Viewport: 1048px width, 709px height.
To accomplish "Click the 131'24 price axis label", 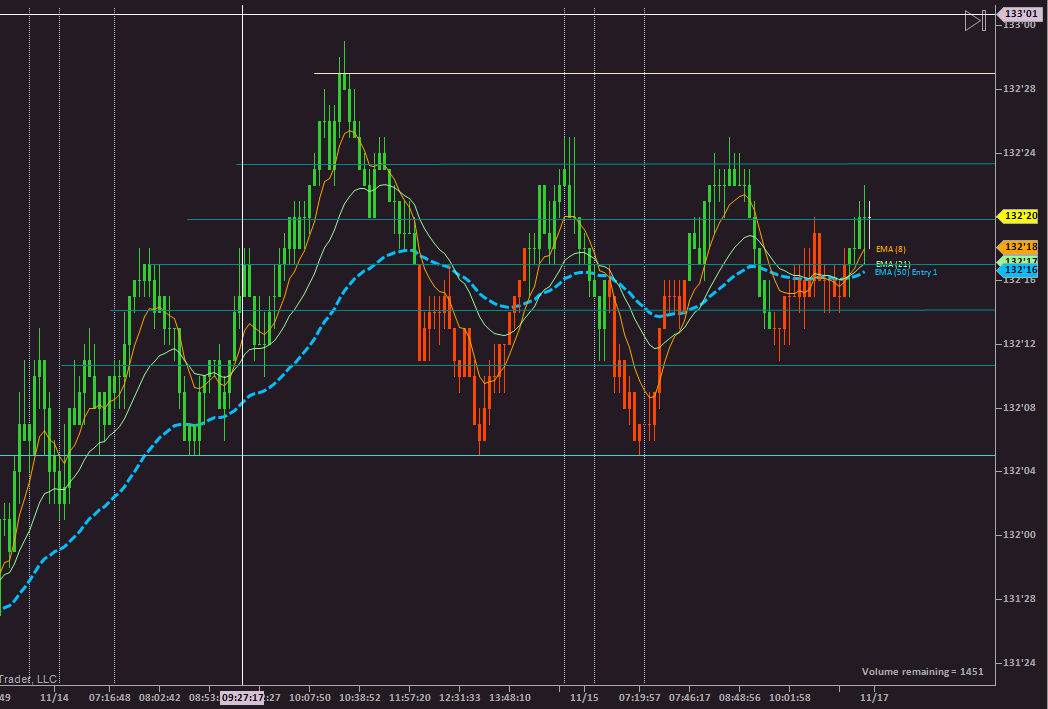I will 1019,663.
